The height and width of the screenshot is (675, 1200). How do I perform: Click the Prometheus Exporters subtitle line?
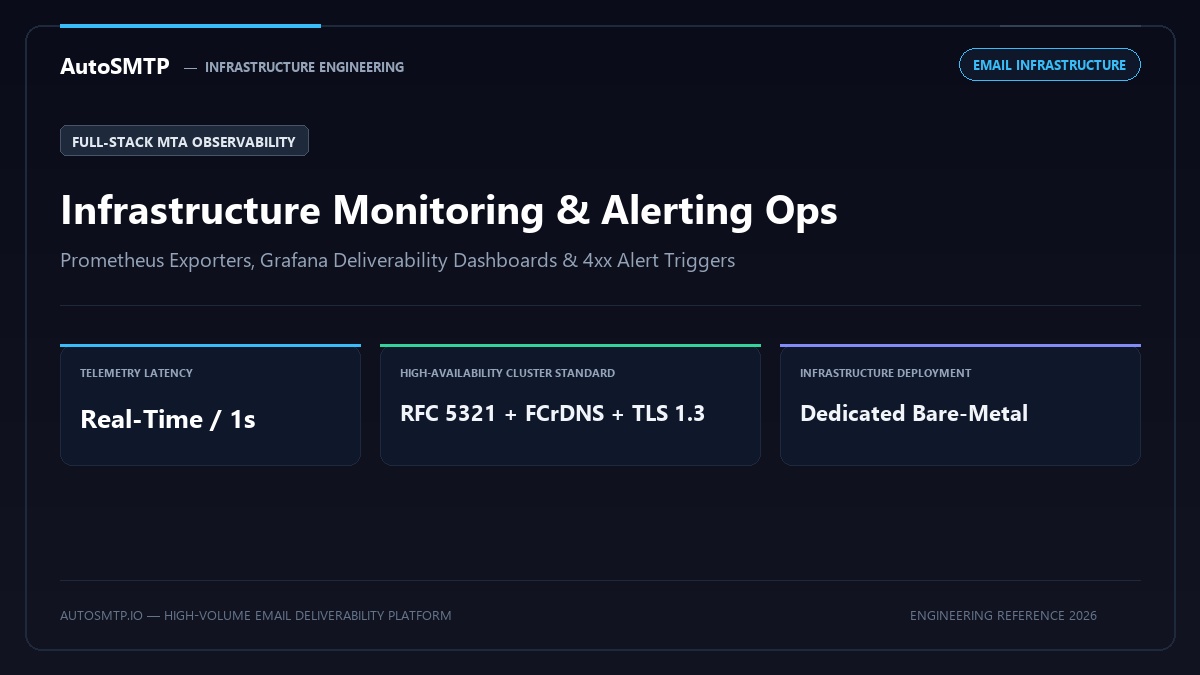[x=397, y=260]
